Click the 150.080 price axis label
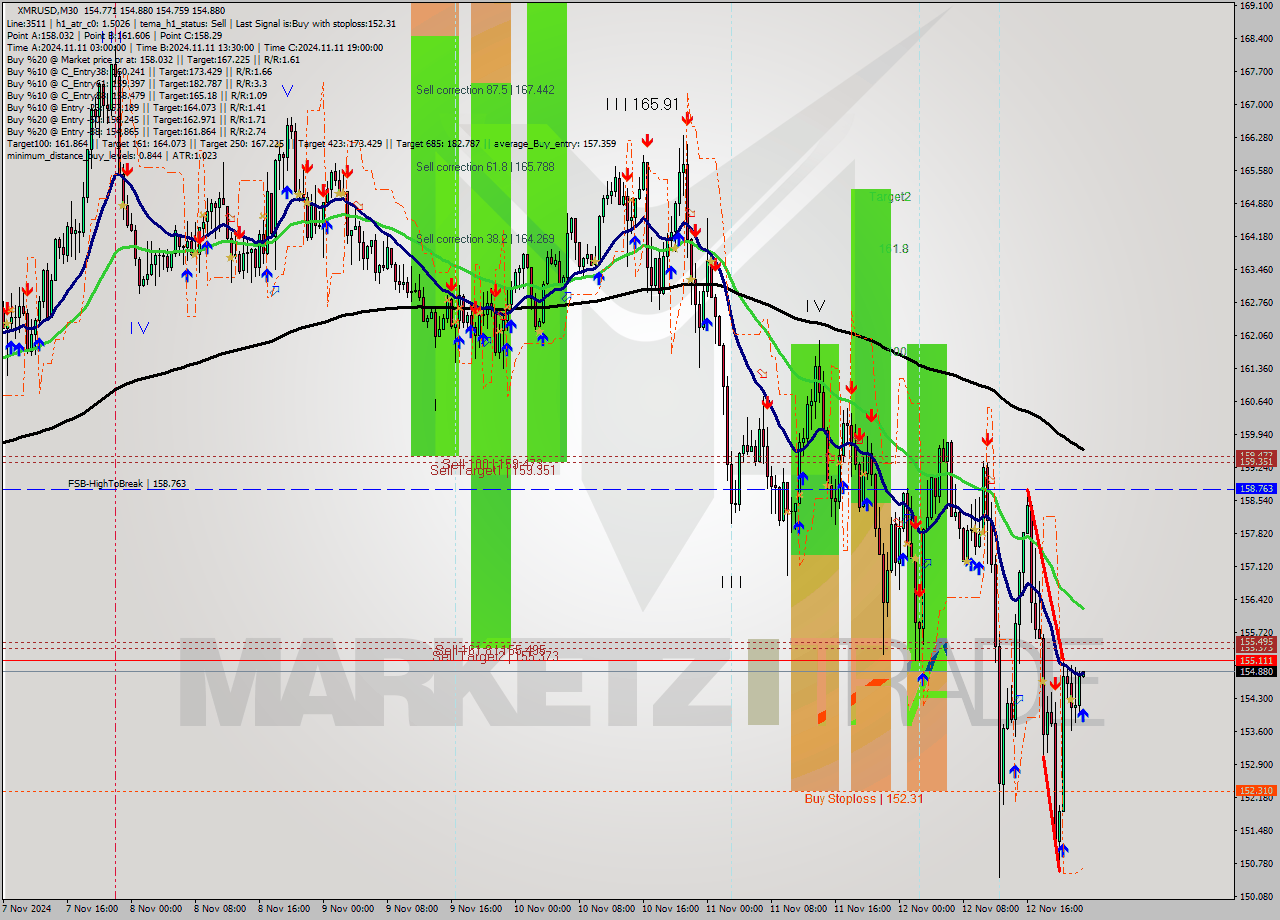Screen dimensions: 1280x920 pos(1256,897)
